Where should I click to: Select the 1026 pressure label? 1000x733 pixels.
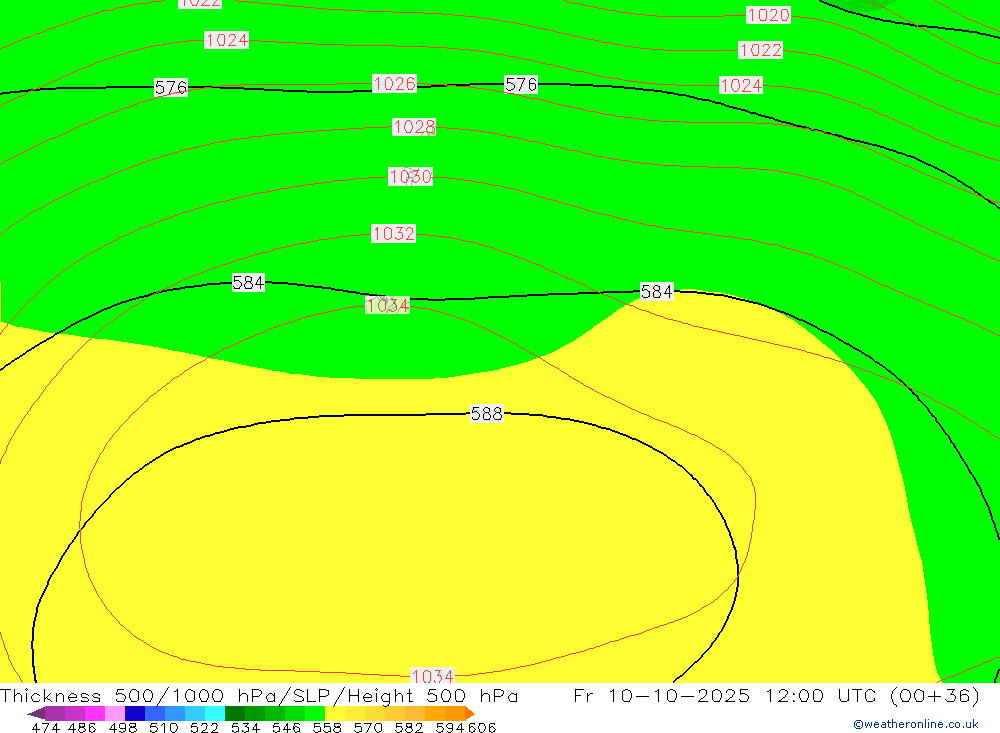[394, 84]
